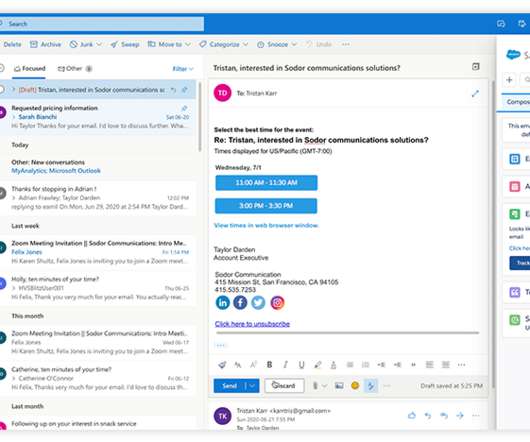
Task: Expand the Catherine O'Connor thread chevron
Action: click(x=14, y=378)
